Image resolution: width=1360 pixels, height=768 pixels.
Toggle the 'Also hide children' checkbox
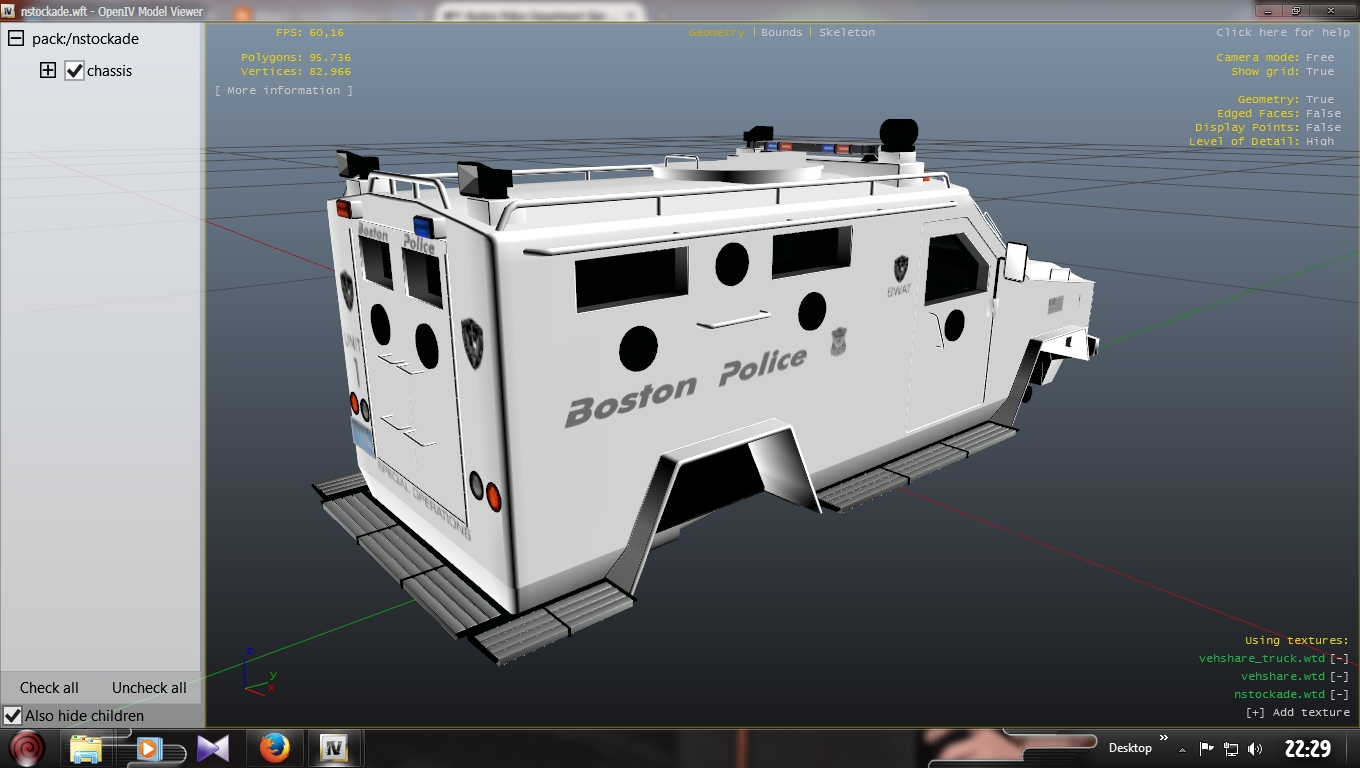tap(13, 716)
